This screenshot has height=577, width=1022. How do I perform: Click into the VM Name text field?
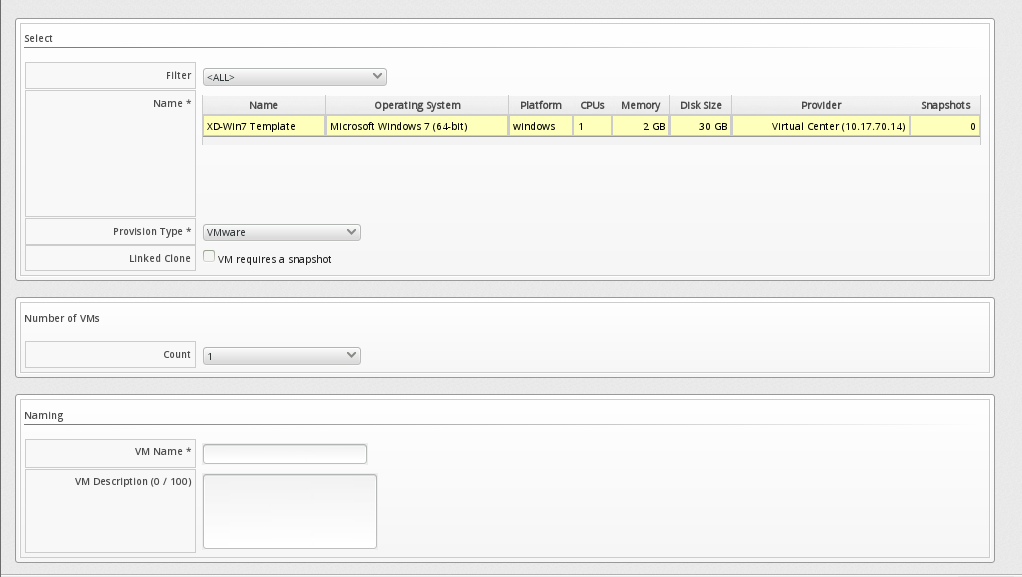pyautogui.click(x=285, y=454)
